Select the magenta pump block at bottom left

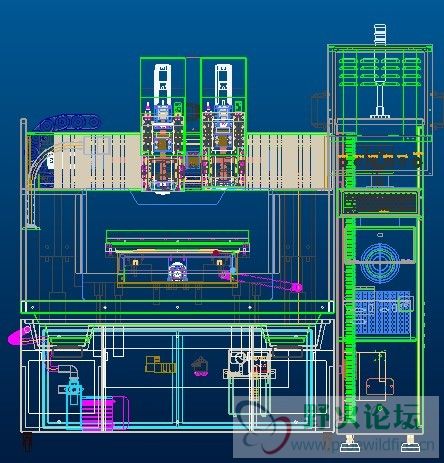[x=98, y=413]
